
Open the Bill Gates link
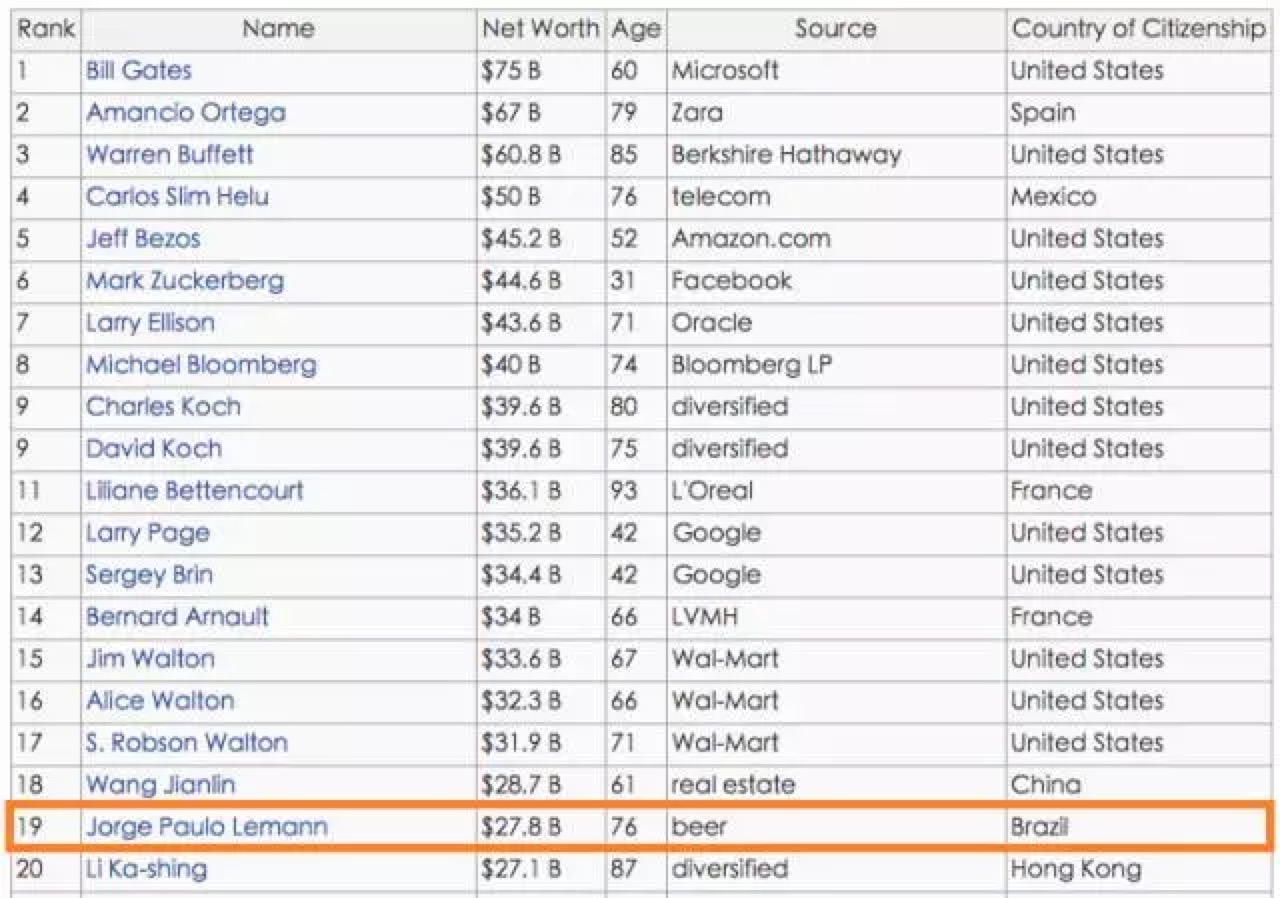(x=138, y=71)
